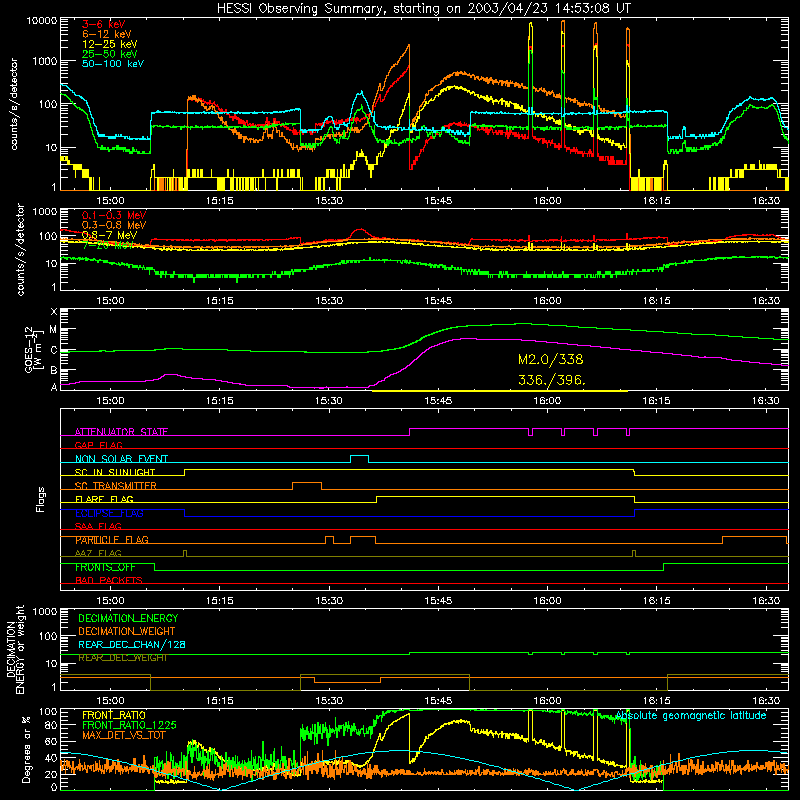Image resolution: width=800 pixels, height=800 pixels.
Task: Click the SC_TRANSMITTER pulse near 15:27
Action: pyautogui.click(x=307, y=486)
